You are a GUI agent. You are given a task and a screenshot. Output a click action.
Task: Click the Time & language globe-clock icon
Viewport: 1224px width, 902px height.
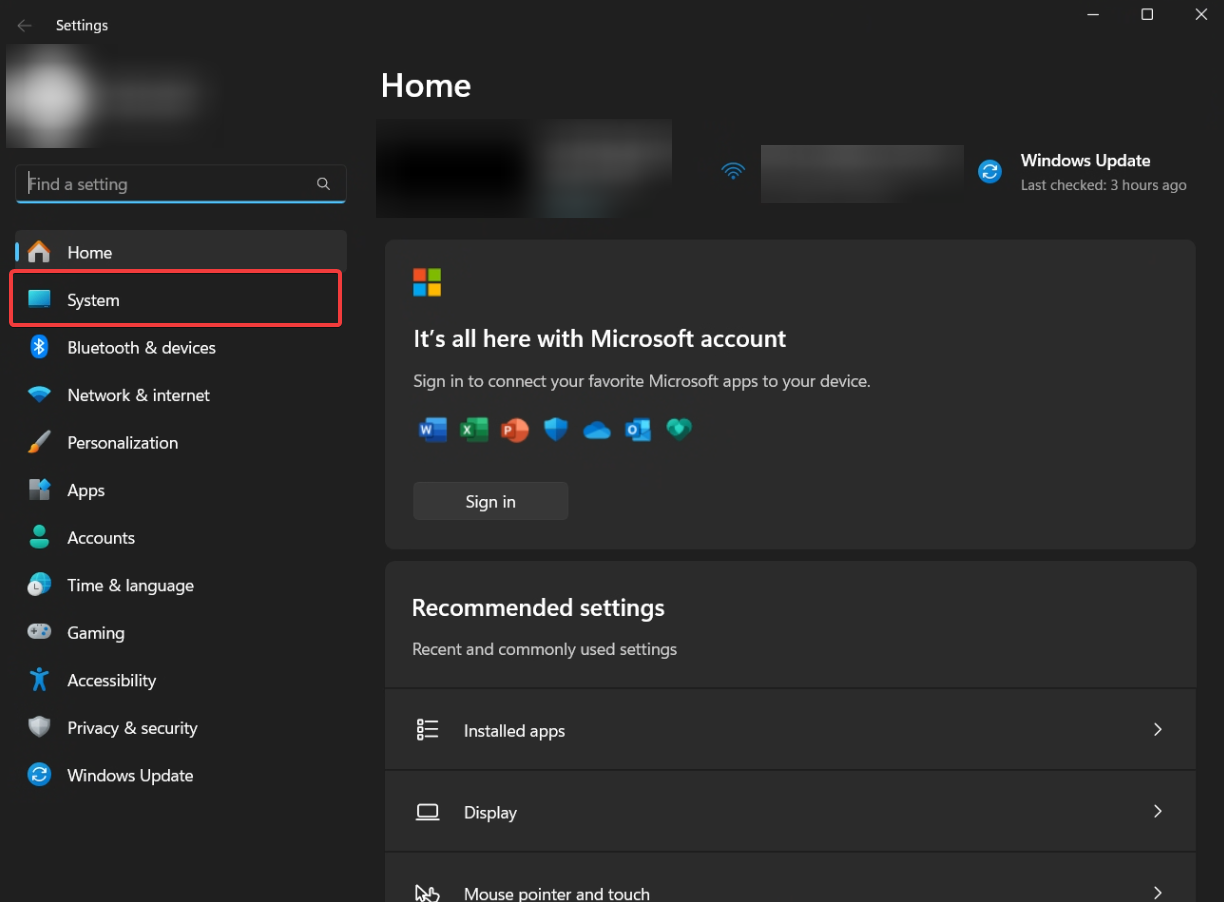point(39,585)
